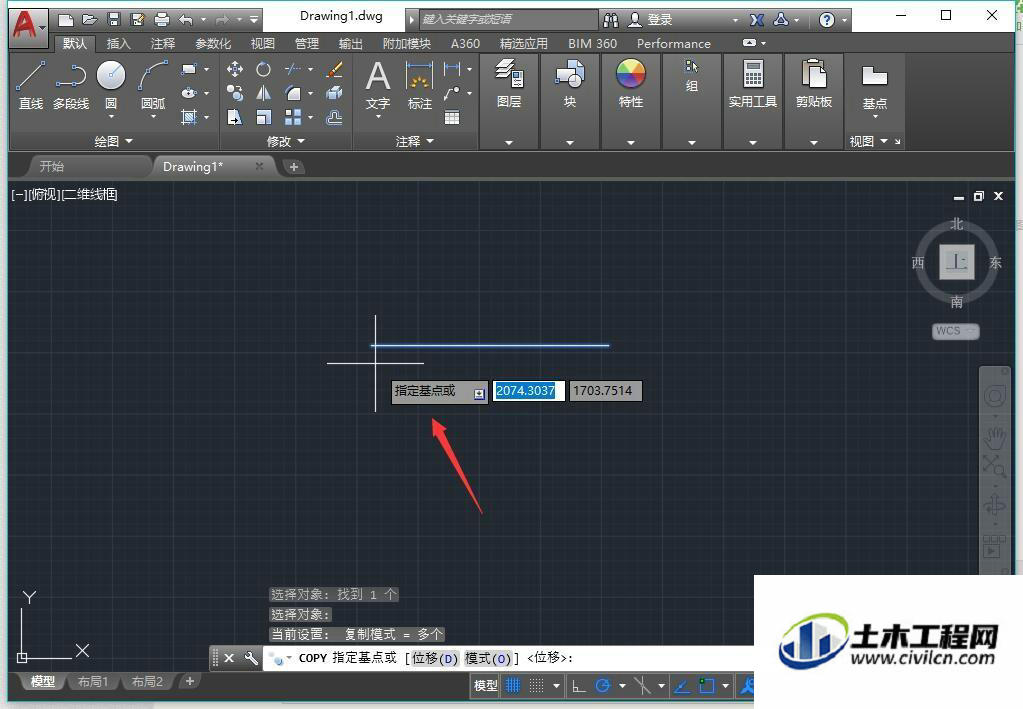Toggle 2D object snap in status bar
This screenshot has height=709, width=1023.
click(707, 686)
